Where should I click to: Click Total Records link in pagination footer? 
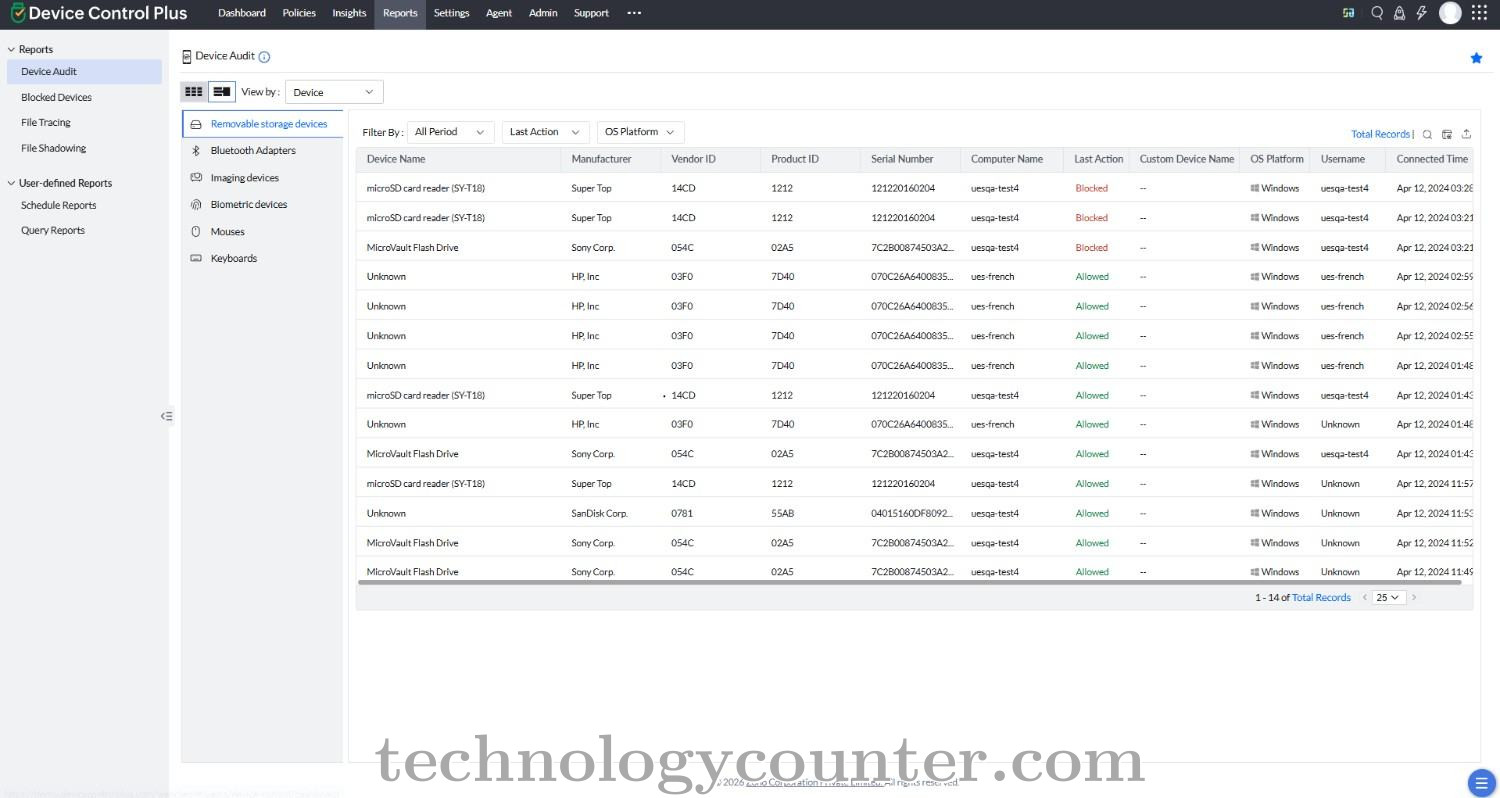click(1321, 597)
